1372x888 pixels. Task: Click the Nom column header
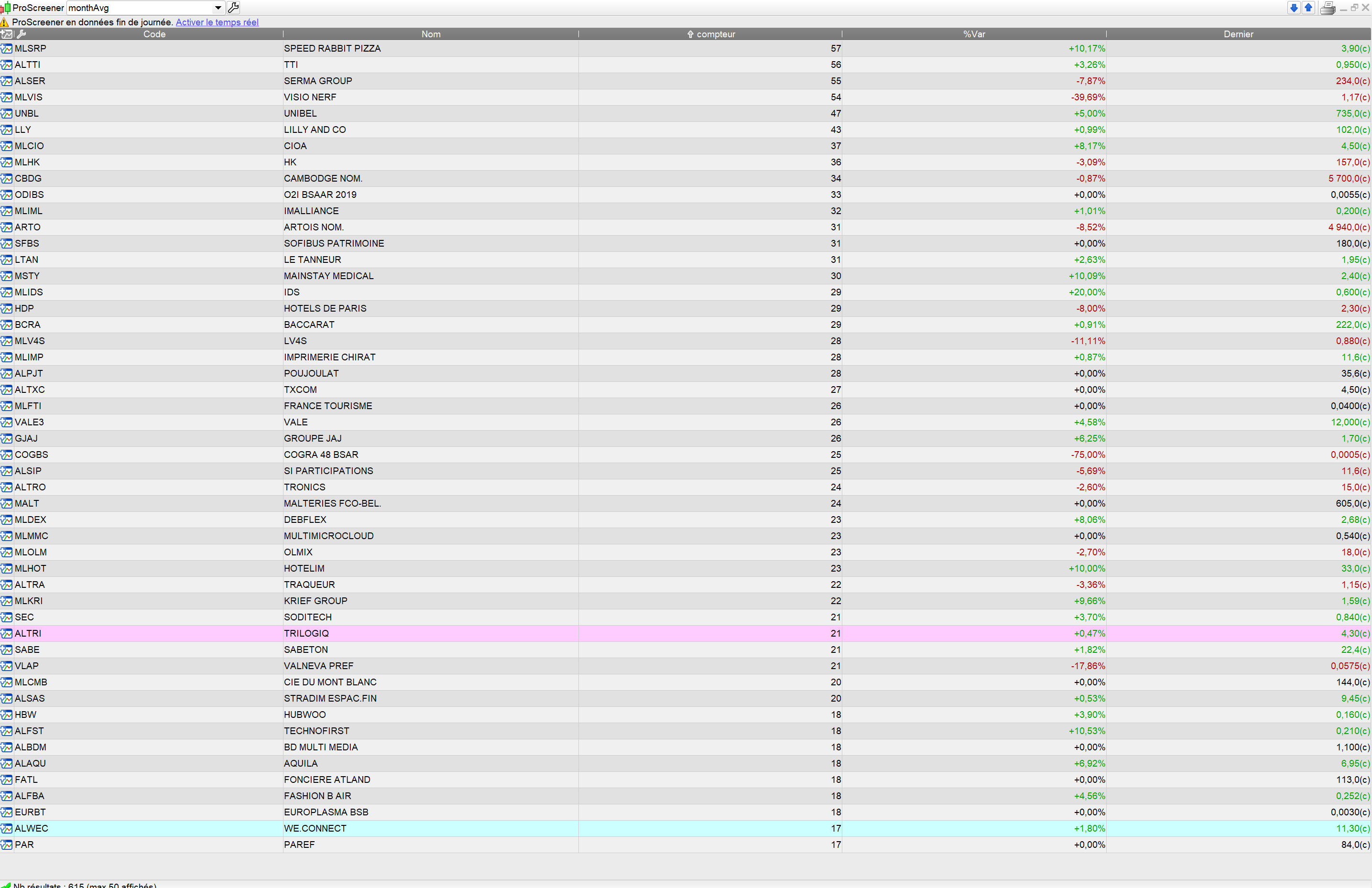(431, 34)
